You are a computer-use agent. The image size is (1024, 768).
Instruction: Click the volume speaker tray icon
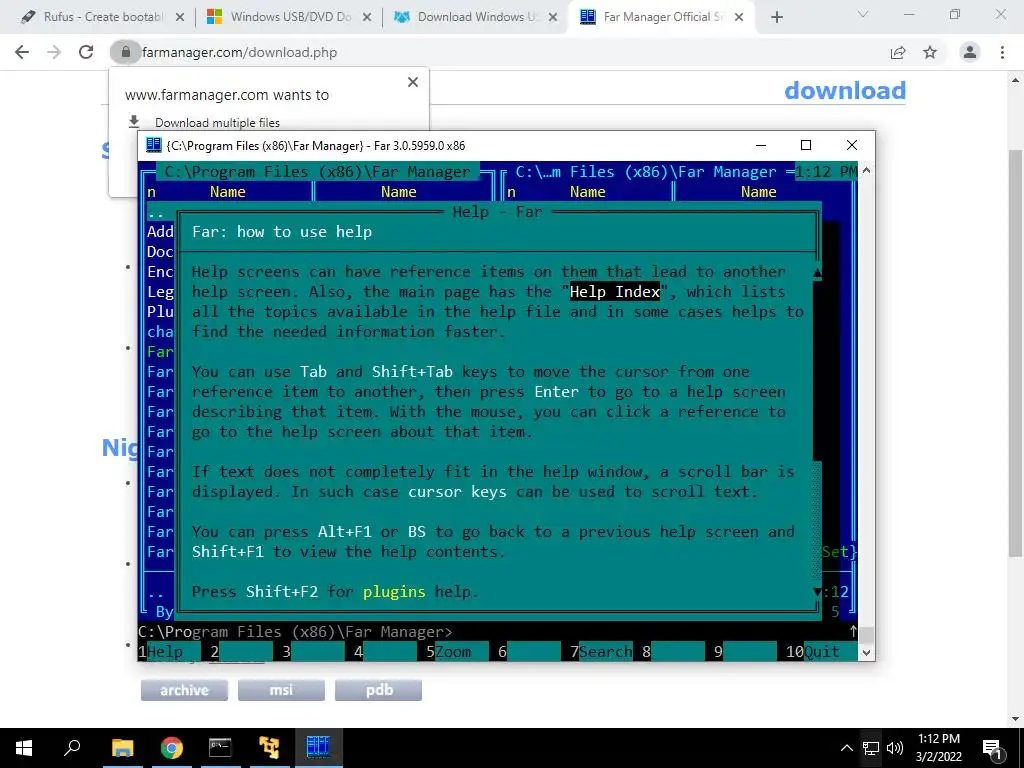[895, 748]
